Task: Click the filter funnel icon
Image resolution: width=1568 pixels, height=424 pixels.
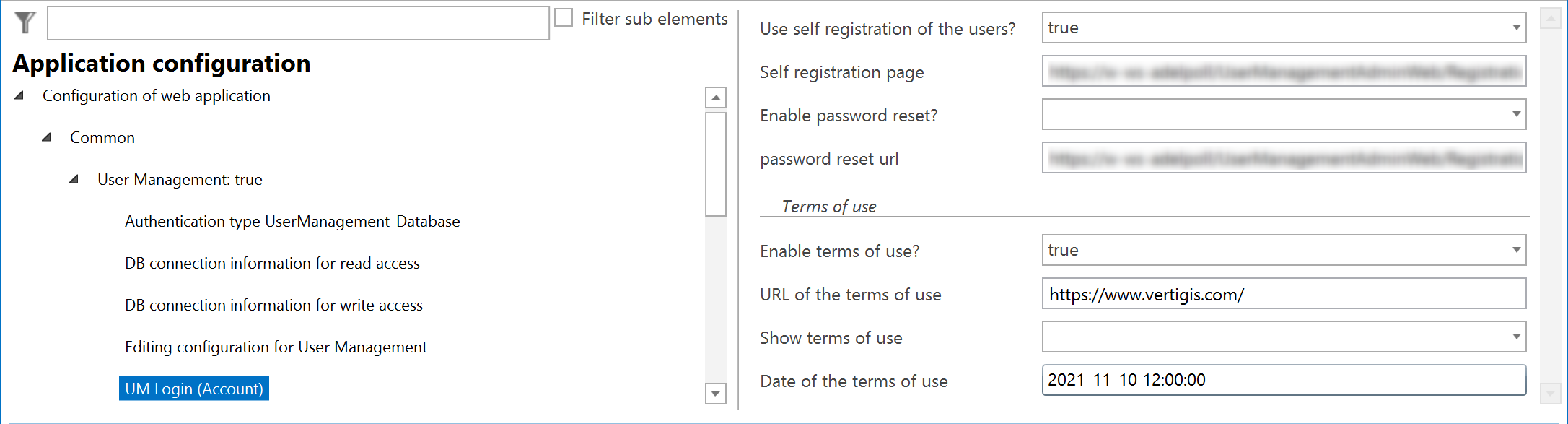Action: [25, 22]
